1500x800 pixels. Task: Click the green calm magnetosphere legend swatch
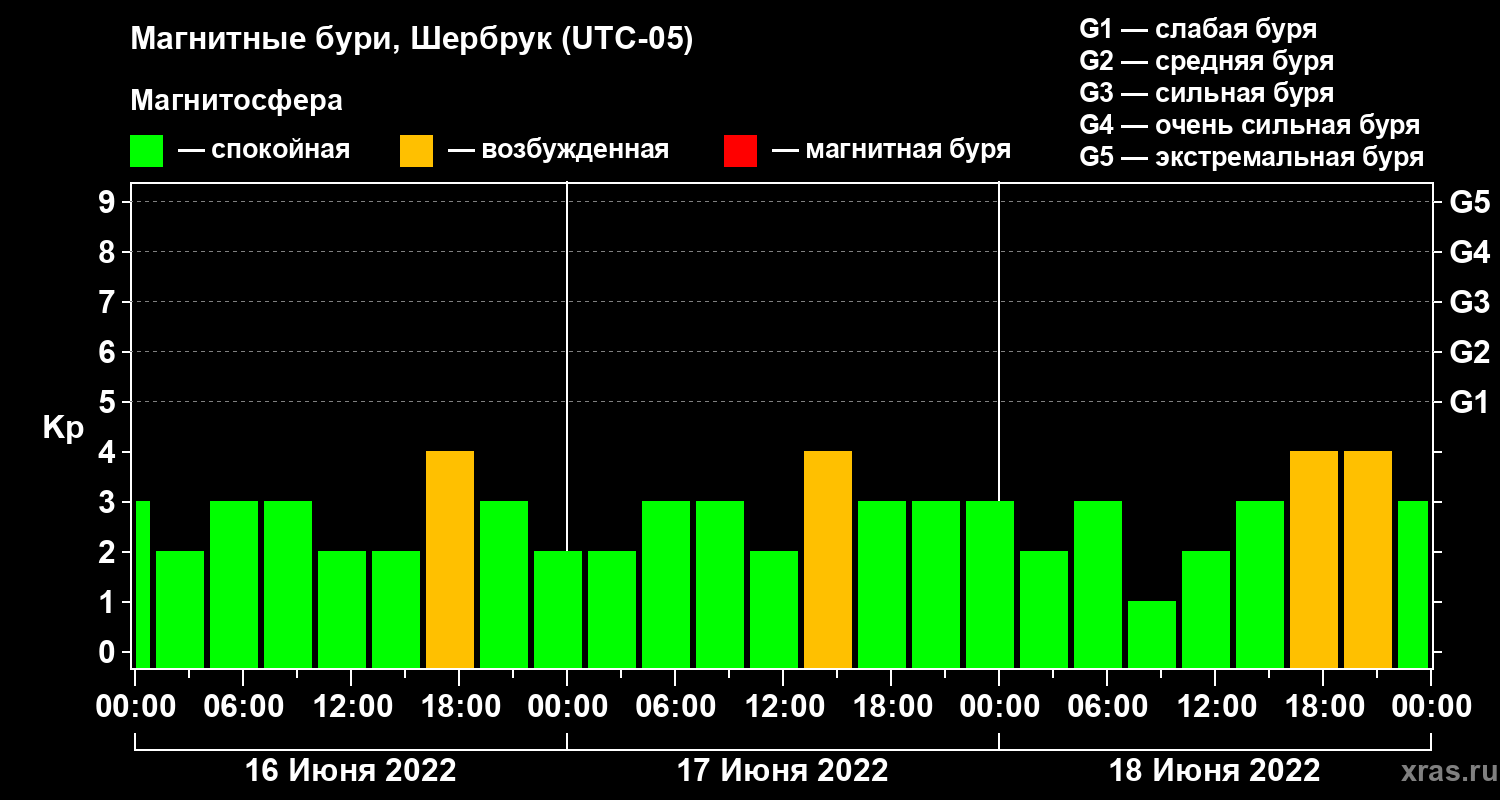point(146,151)
